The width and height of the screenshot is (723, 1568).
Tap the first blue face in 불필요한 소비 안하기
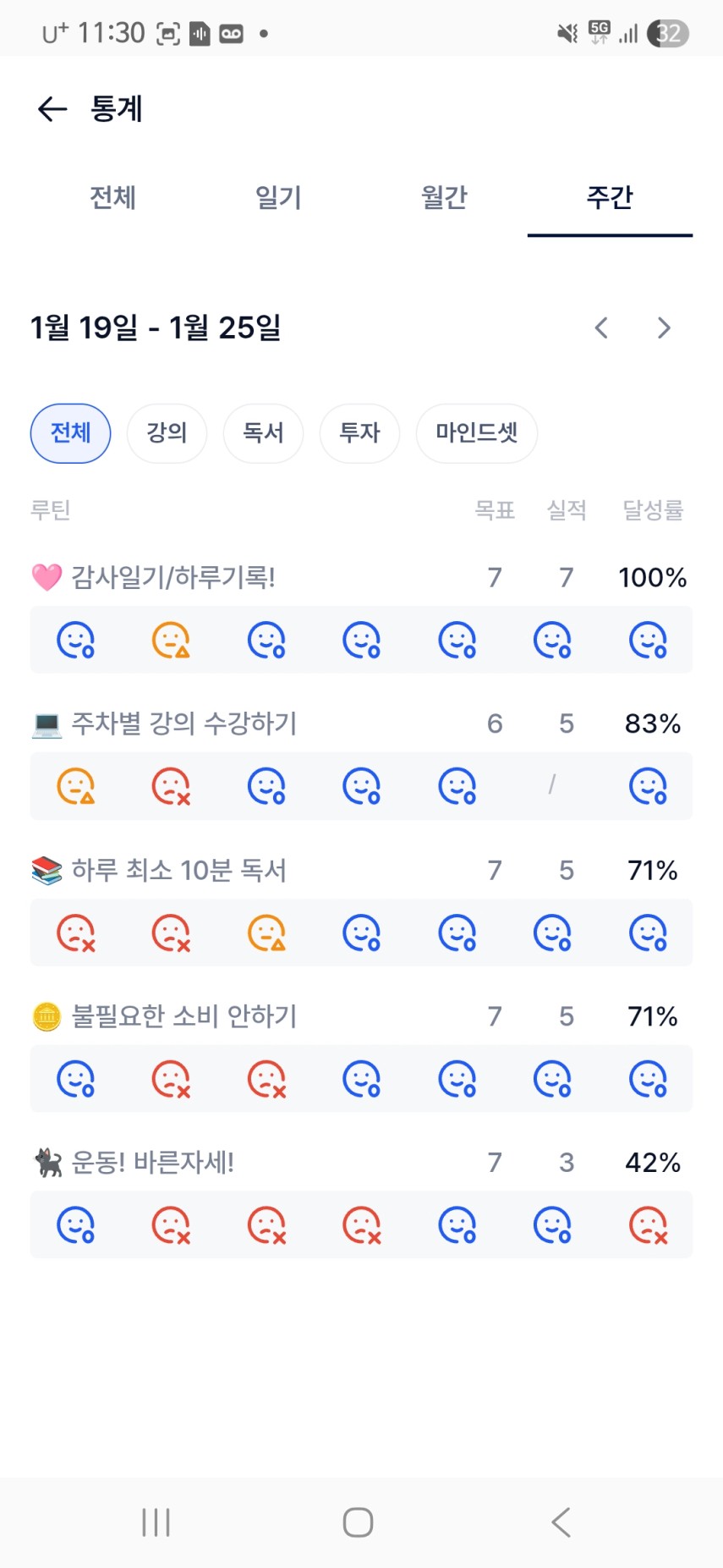[x=75, y=1079]
